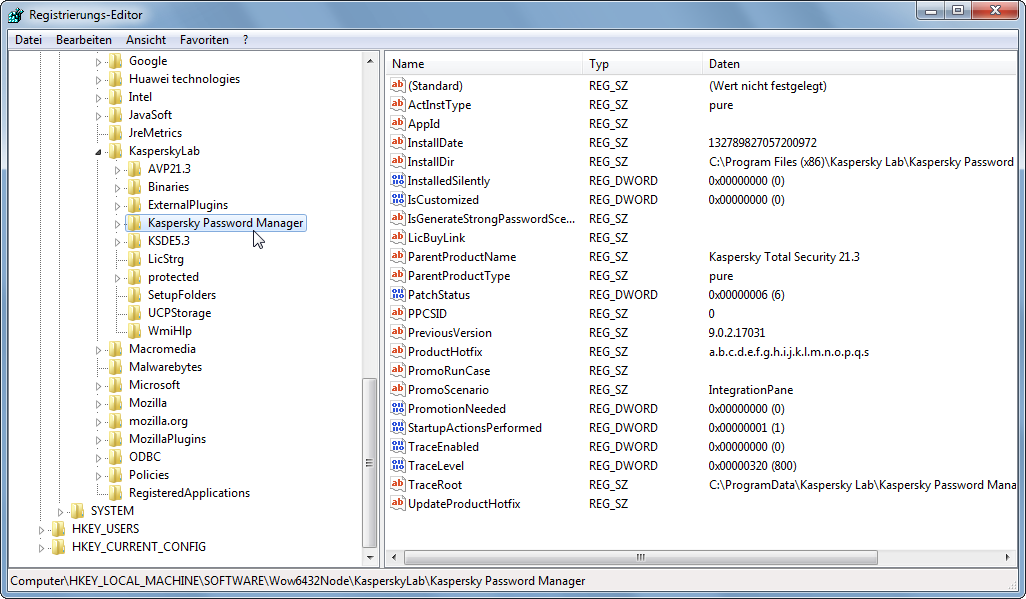Expand the Huawei technologies key
The width and height of the screenshot is (1026, 599).
(98, 80)
